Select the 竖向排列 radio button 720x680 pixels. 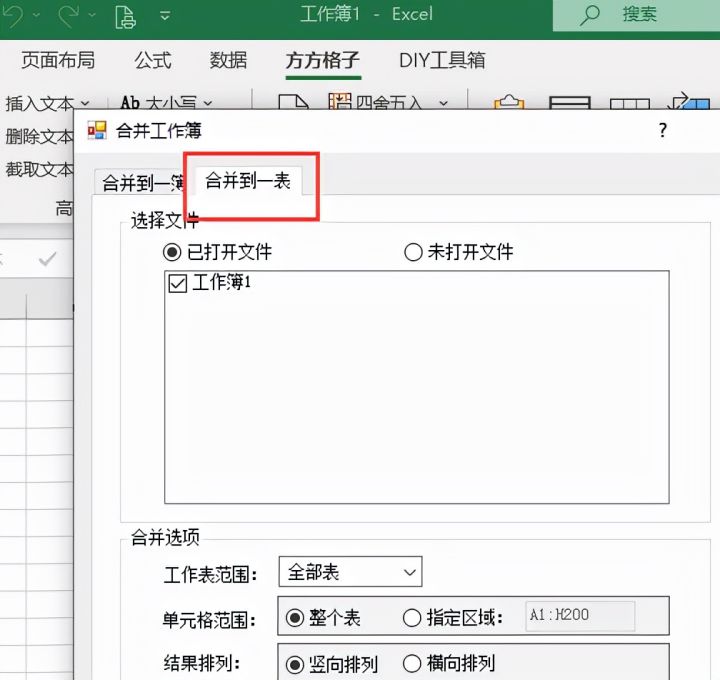tap(294, 664)
